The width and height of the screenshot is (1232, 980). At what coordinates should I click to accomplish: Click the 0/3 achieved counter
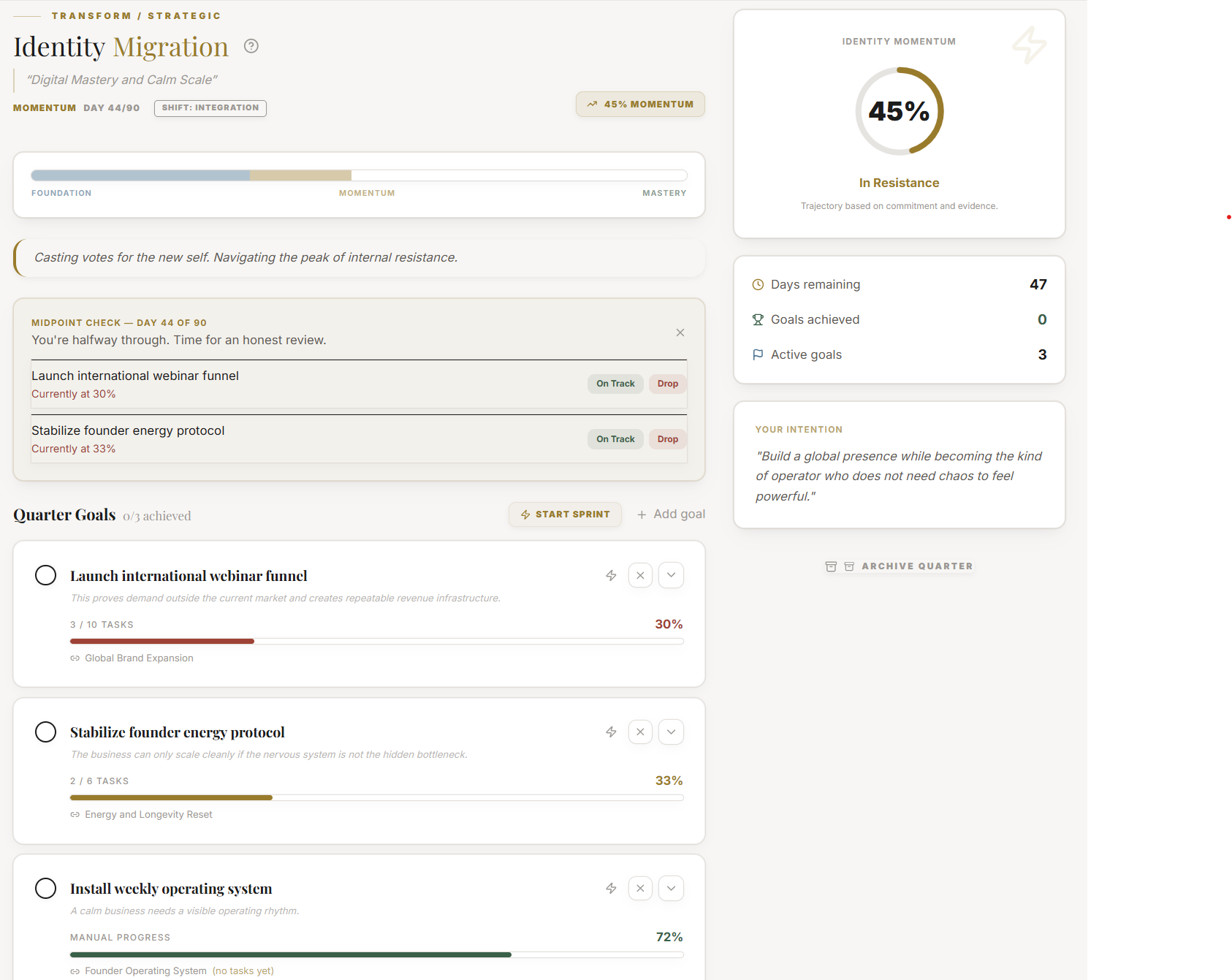tap(157, 516)
